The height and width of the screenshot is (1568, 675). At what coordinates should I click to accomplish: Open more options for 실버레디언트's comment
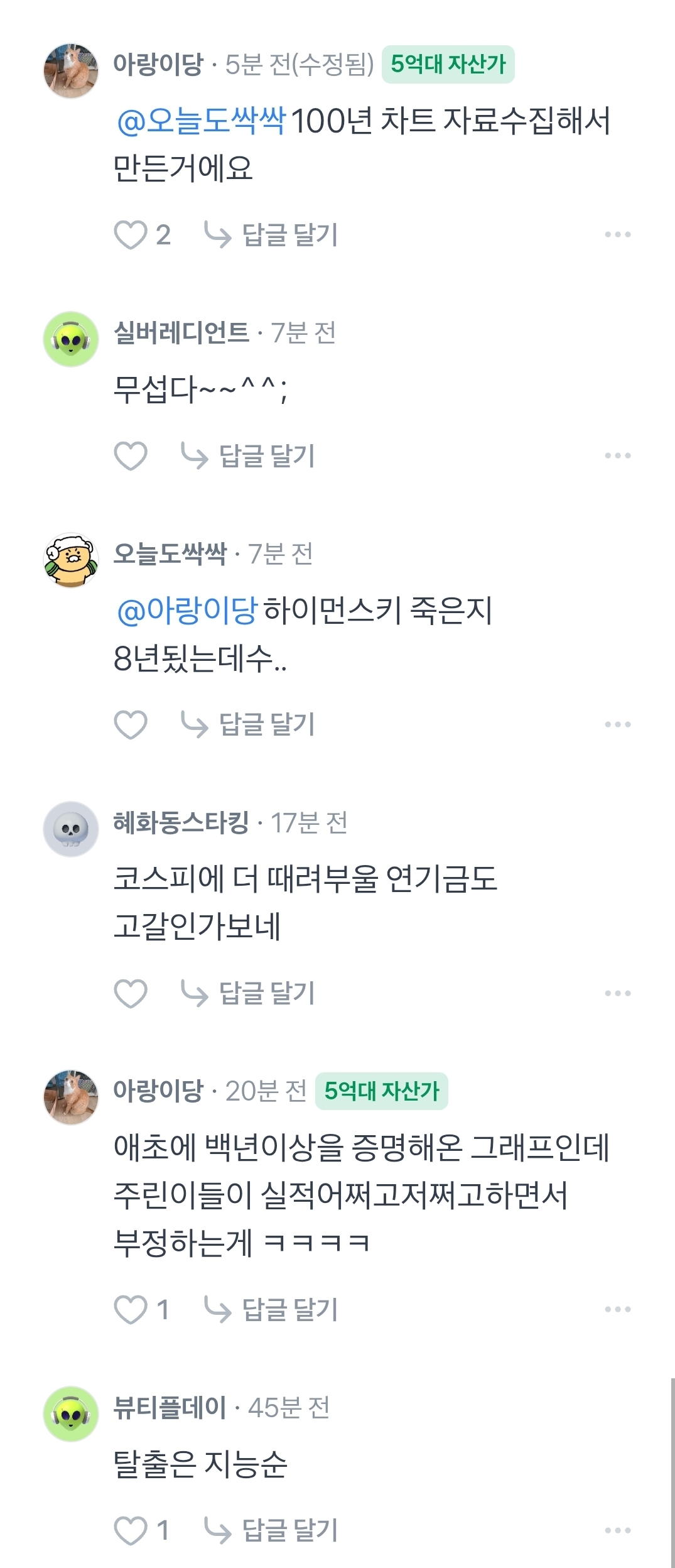click(617, 455)
